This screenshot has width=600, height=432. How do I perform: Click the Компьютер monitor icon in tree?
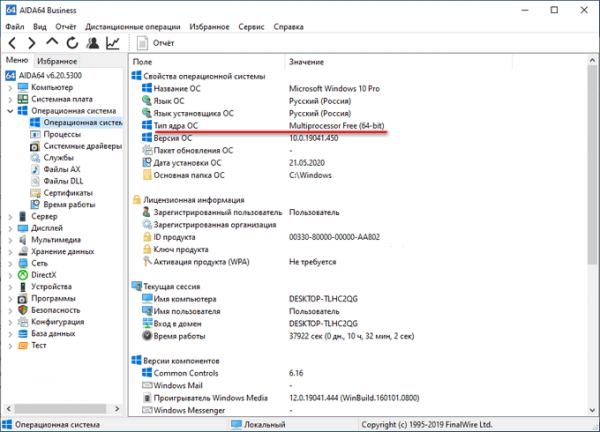coord(23,87)
